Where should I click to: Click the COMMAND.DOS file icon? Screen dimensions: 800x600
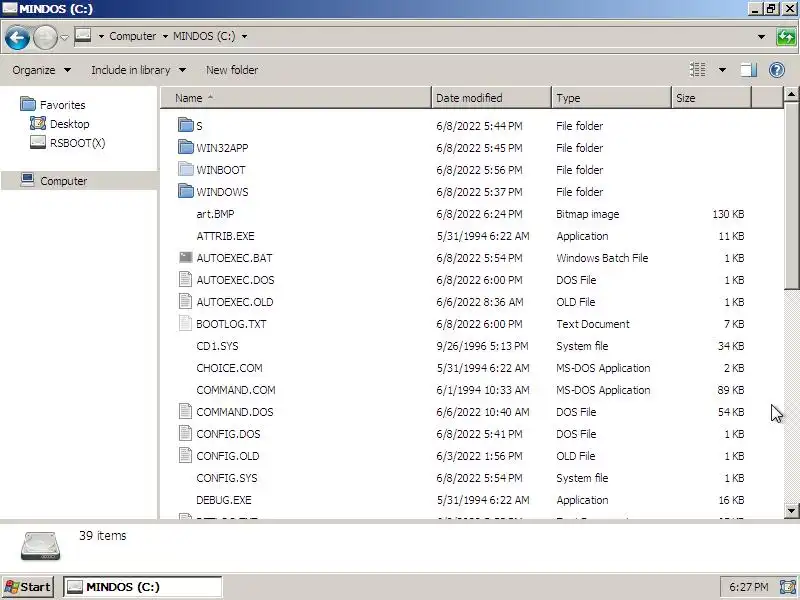tap(186, 411)
